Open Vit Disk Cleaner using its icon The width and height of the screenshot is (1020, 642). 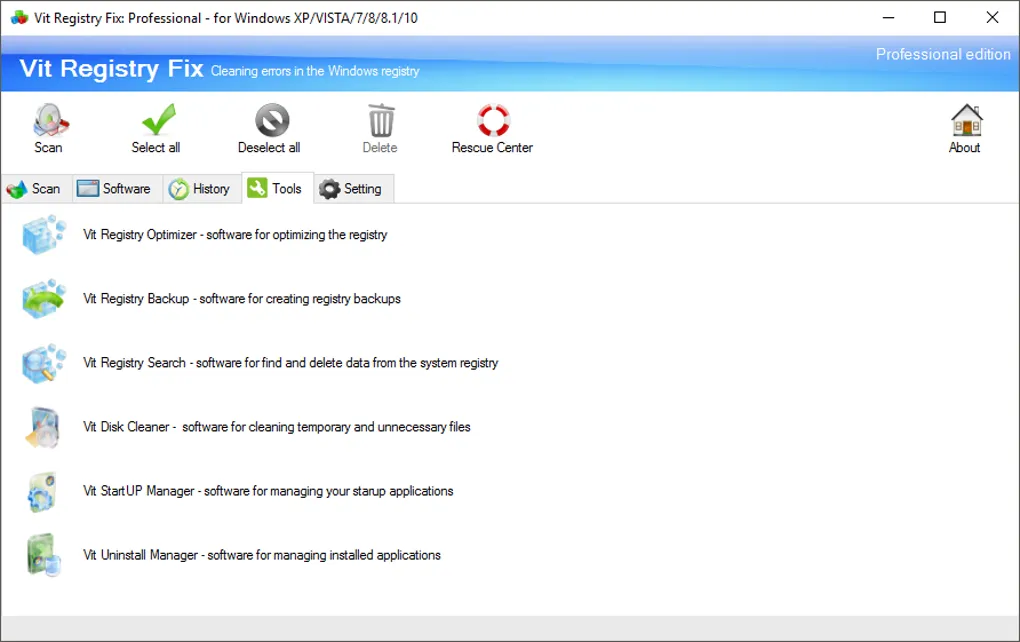(x=42, y=427)
